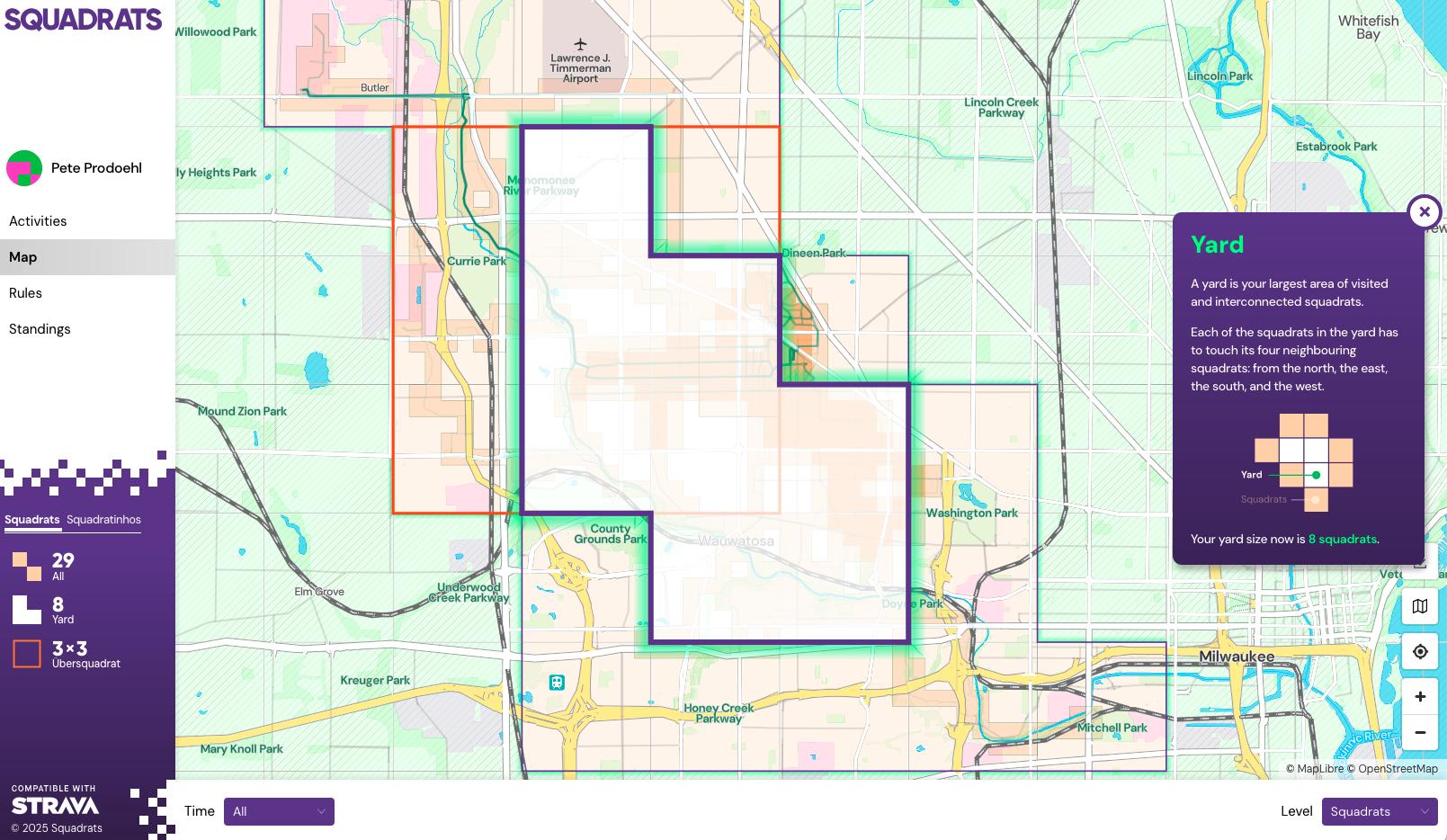Click the Elm Grove label
Image resolution: width=1447 pixels, height=840 pixels.
319,592
